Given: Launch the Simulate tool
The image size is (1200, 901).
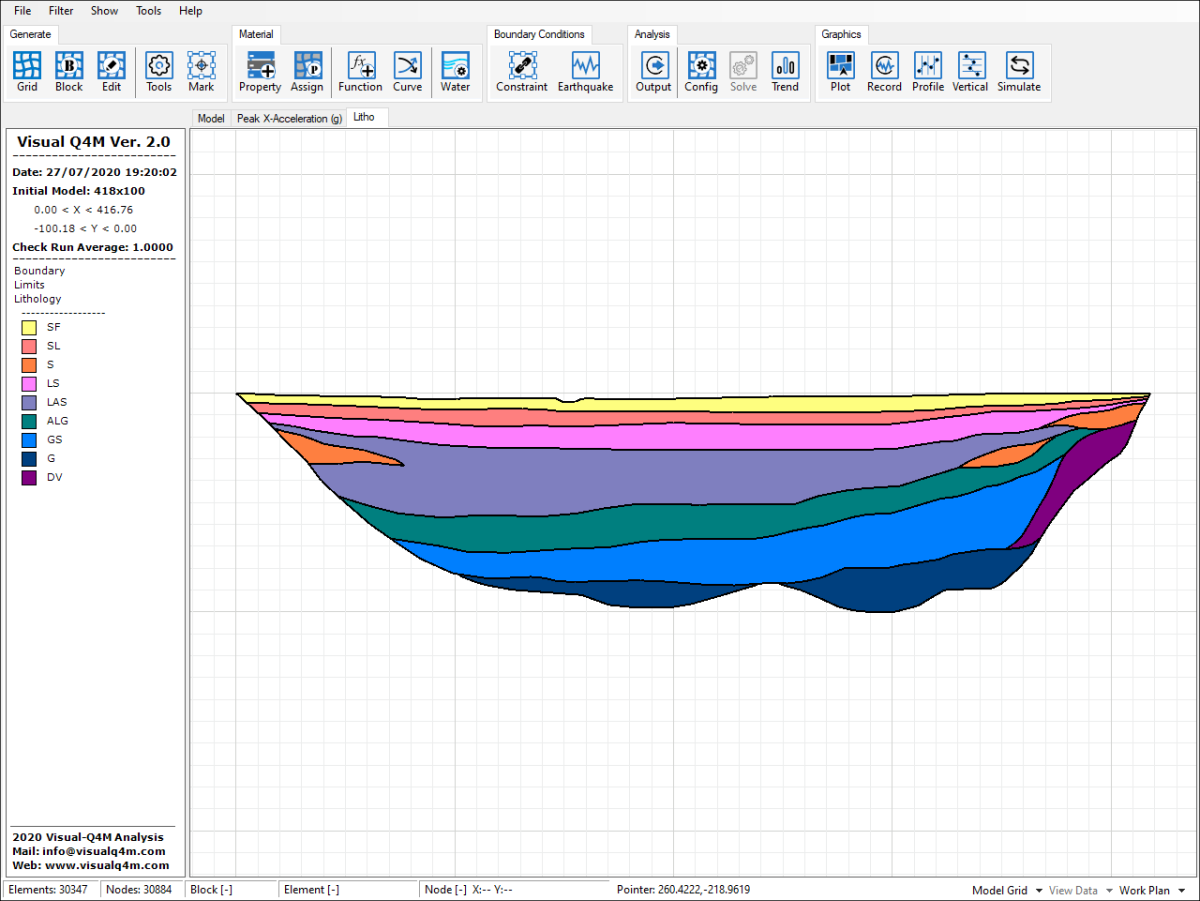Looking at the screenshot, I should click(x=1019, y=72).
